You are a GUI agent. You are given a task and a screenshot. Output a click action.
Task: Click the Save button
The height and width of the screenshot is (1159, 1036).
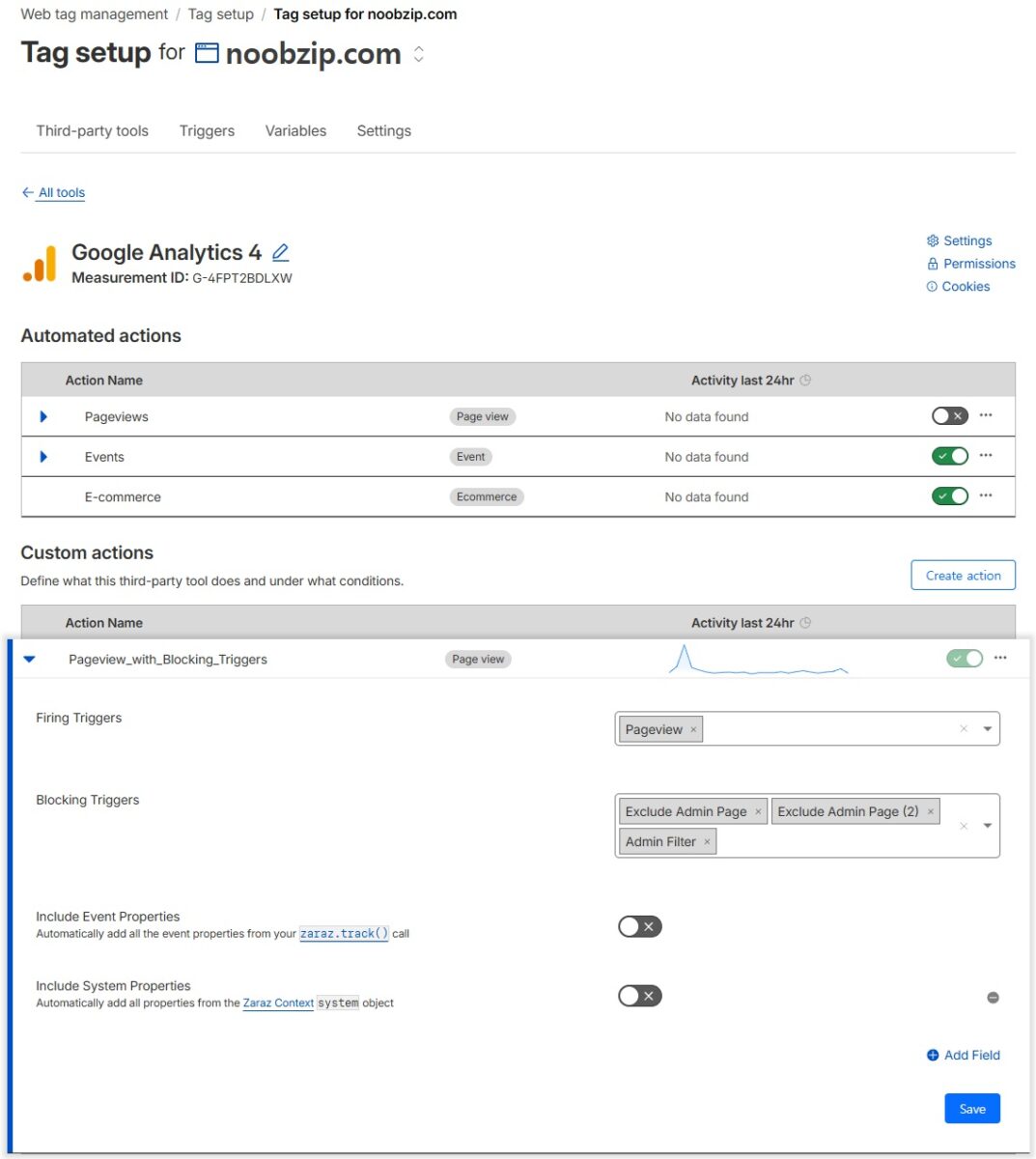(x=972, y=1109)
